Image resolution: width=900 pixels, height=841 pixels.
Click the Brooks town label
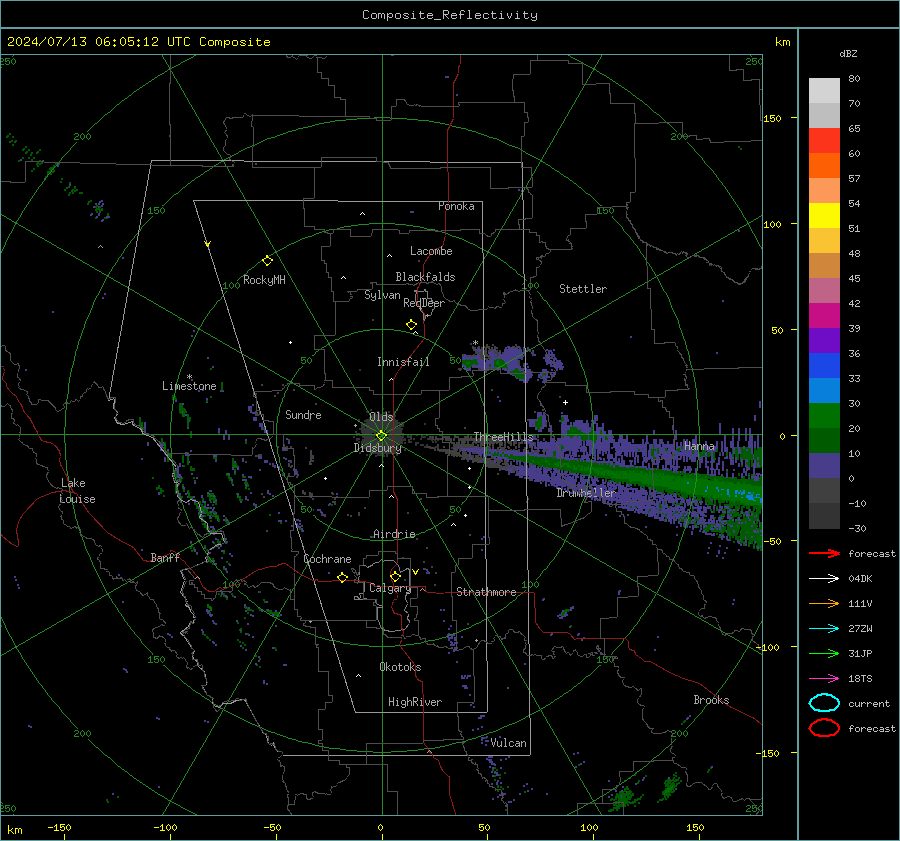pyautogui.click(x=711, y=700)
